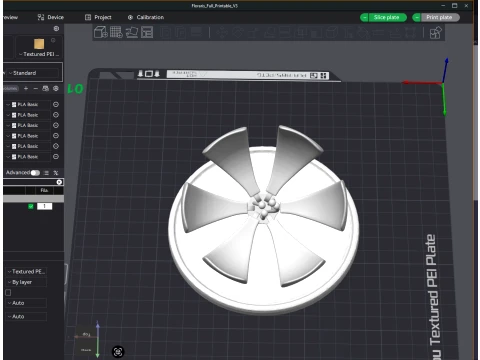This screenshot has height=360, width=480.
Task: Open the Print plate options arrow
Action: 417,17
